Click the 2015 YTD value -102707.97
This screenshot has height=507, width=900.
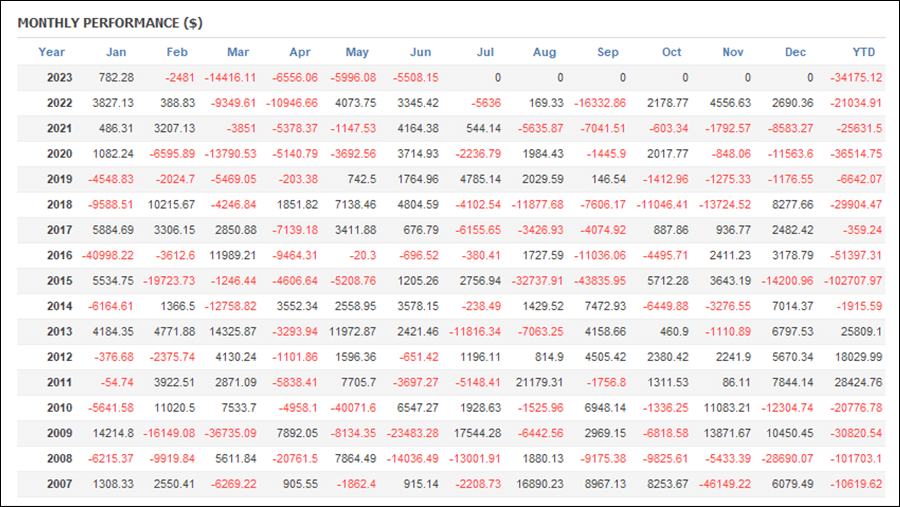(853, 281)
